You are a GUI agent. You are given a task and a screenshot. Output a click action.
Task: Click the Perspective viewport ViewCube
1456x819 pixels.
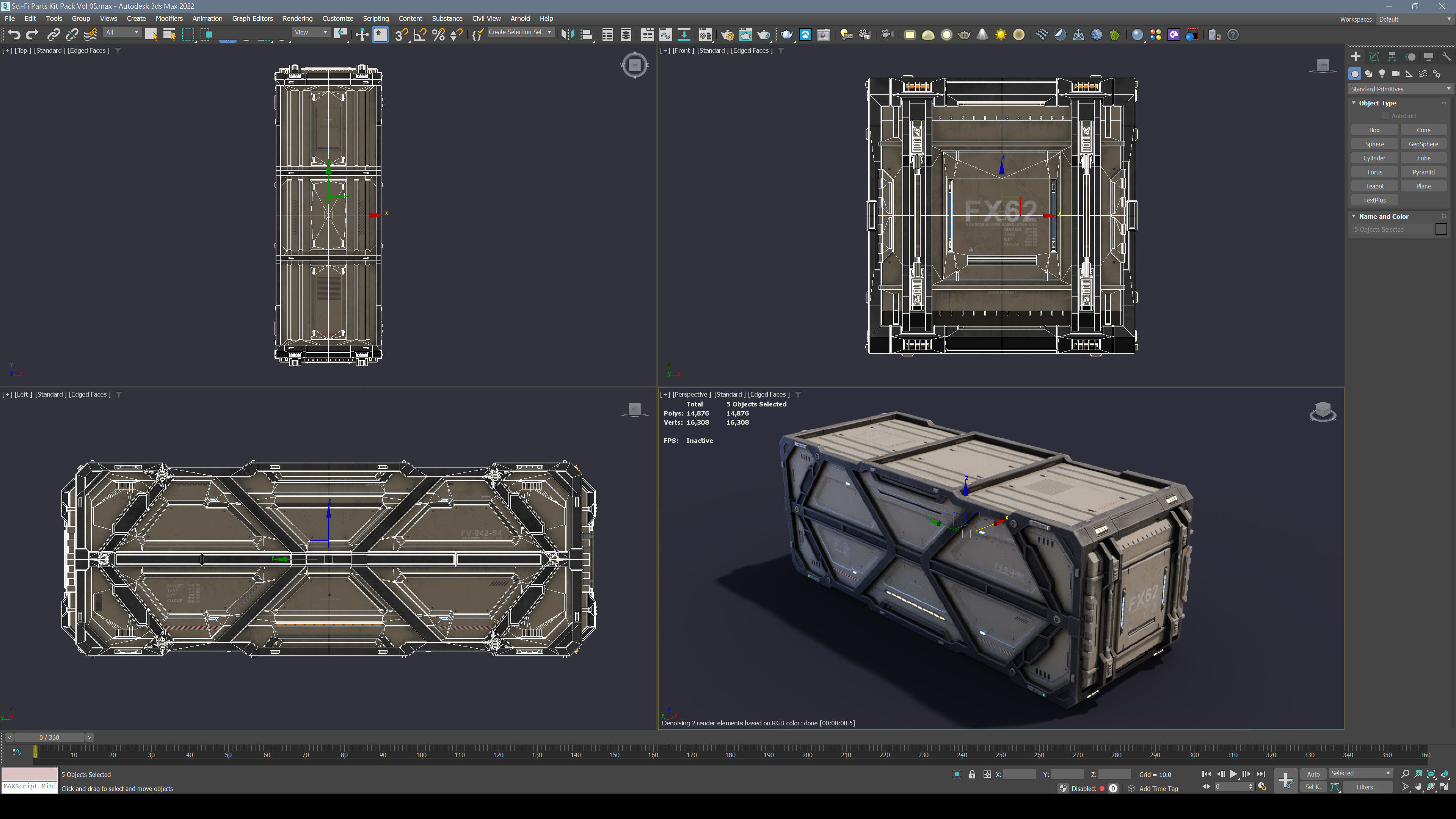click(x=1323, y=411)
